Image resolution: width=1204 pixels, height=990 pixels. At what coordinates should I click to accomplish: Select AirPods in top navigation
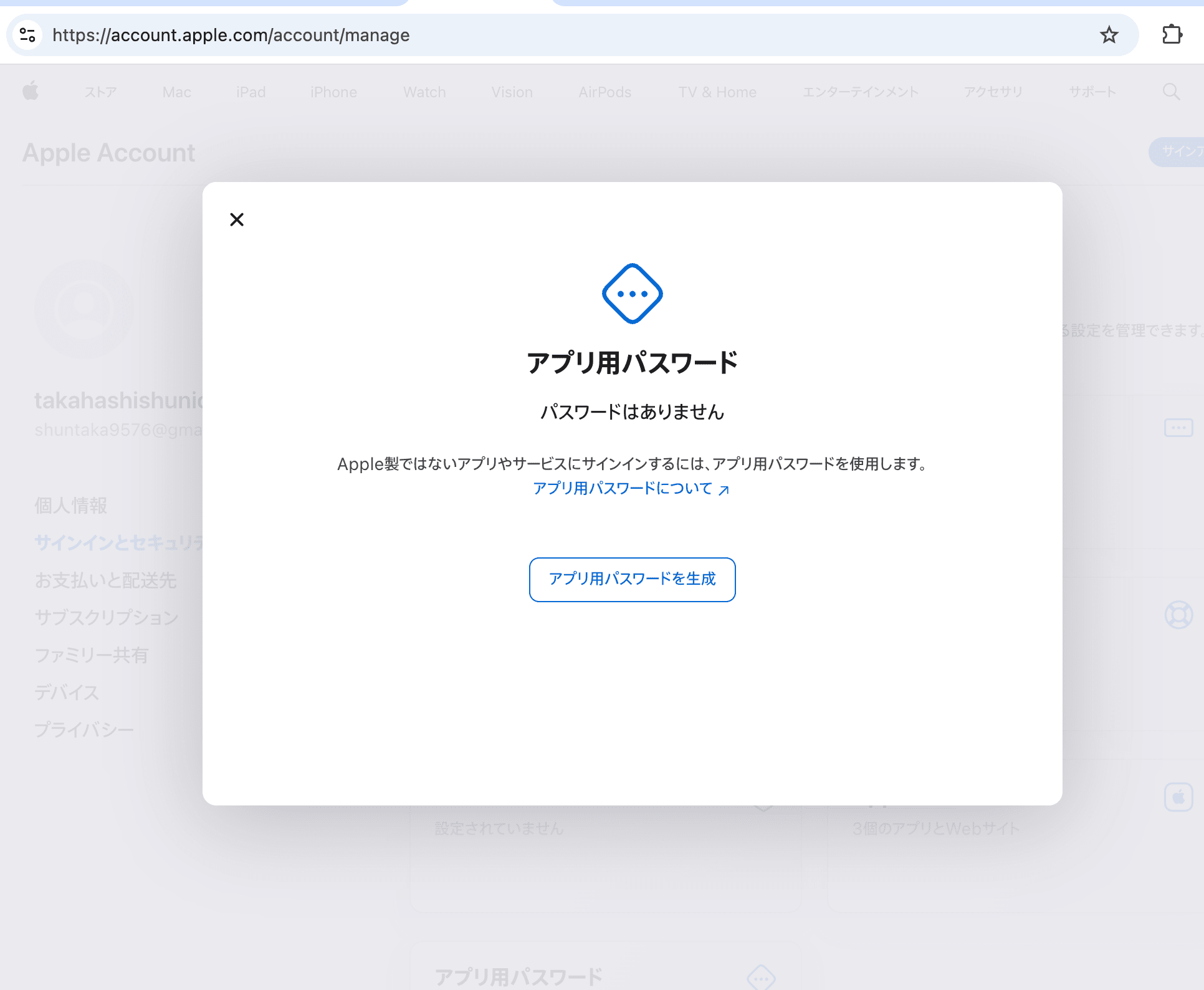(x=604, y=92)
